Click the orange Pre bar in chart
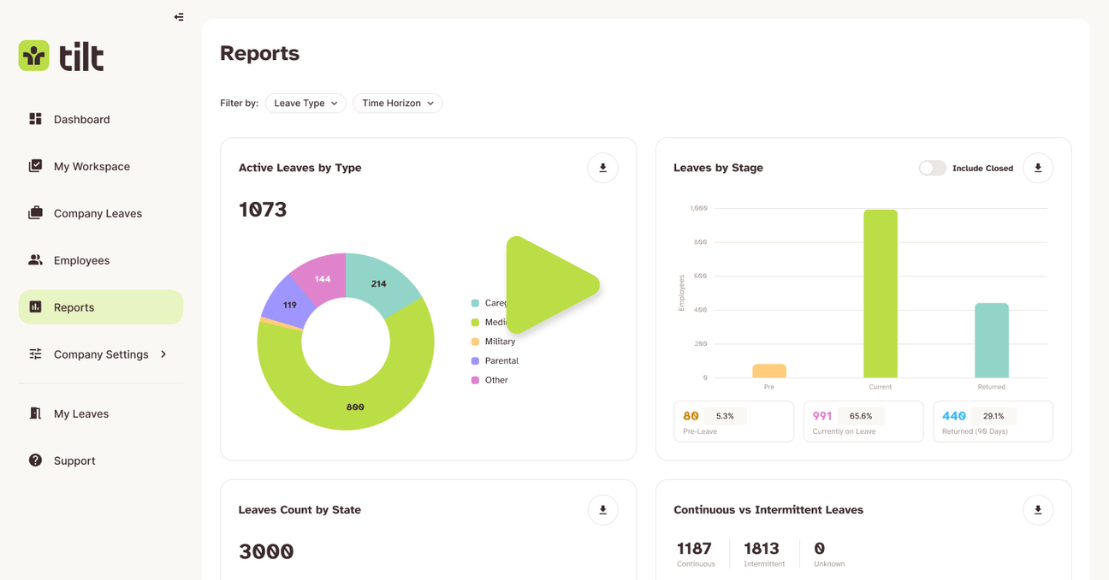 coord(769,371)
